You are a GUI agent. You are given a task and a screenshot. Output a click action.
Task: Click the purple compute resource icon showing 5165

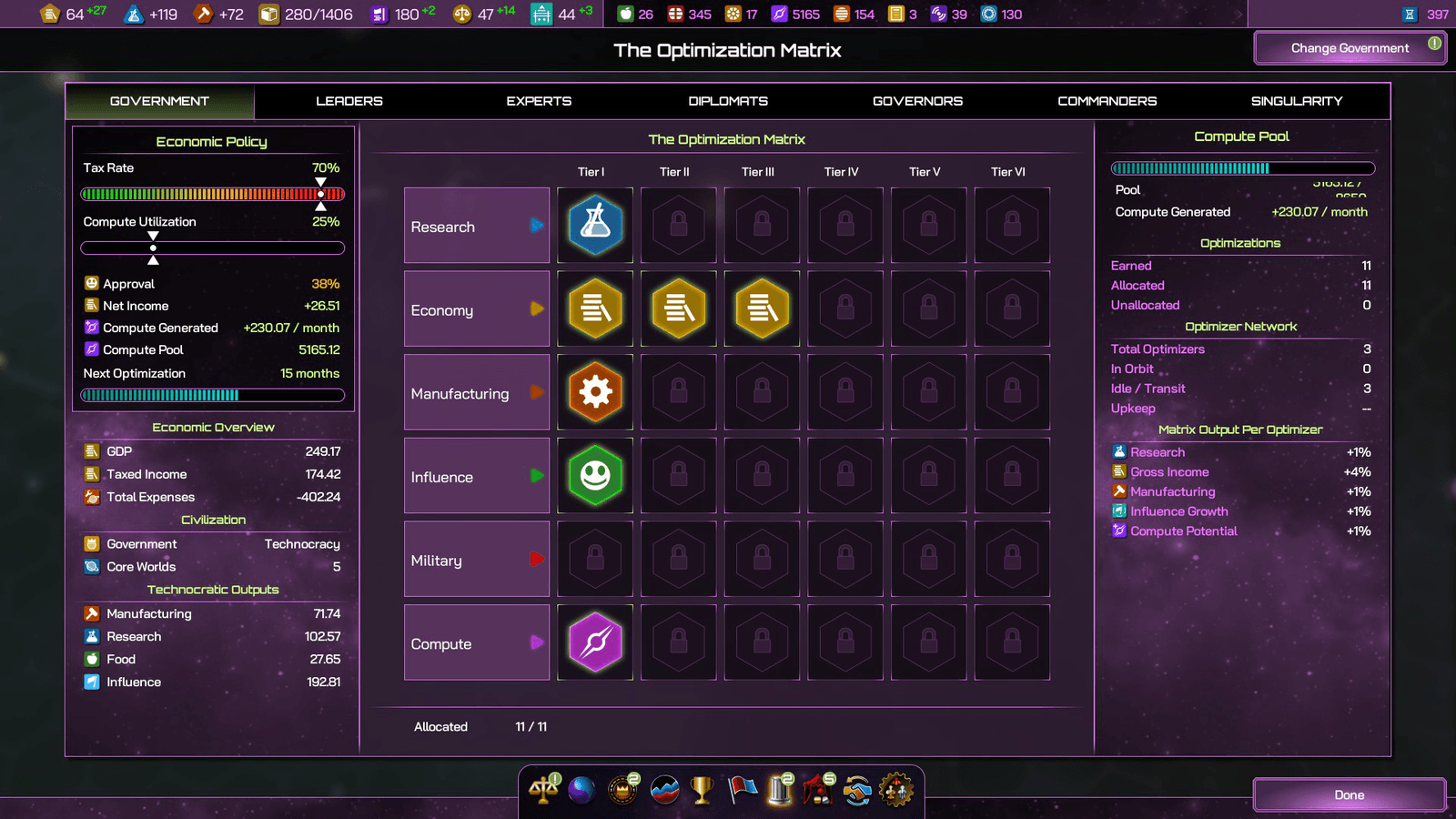click(x=779, y=14)
